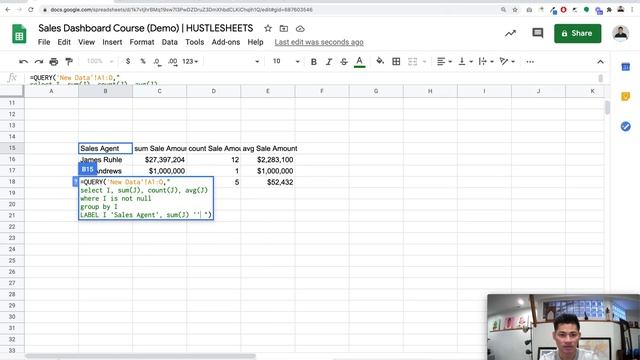Select the '$52,432' cell
This screenshot has height=360, width=640.
tap(268, 182)
